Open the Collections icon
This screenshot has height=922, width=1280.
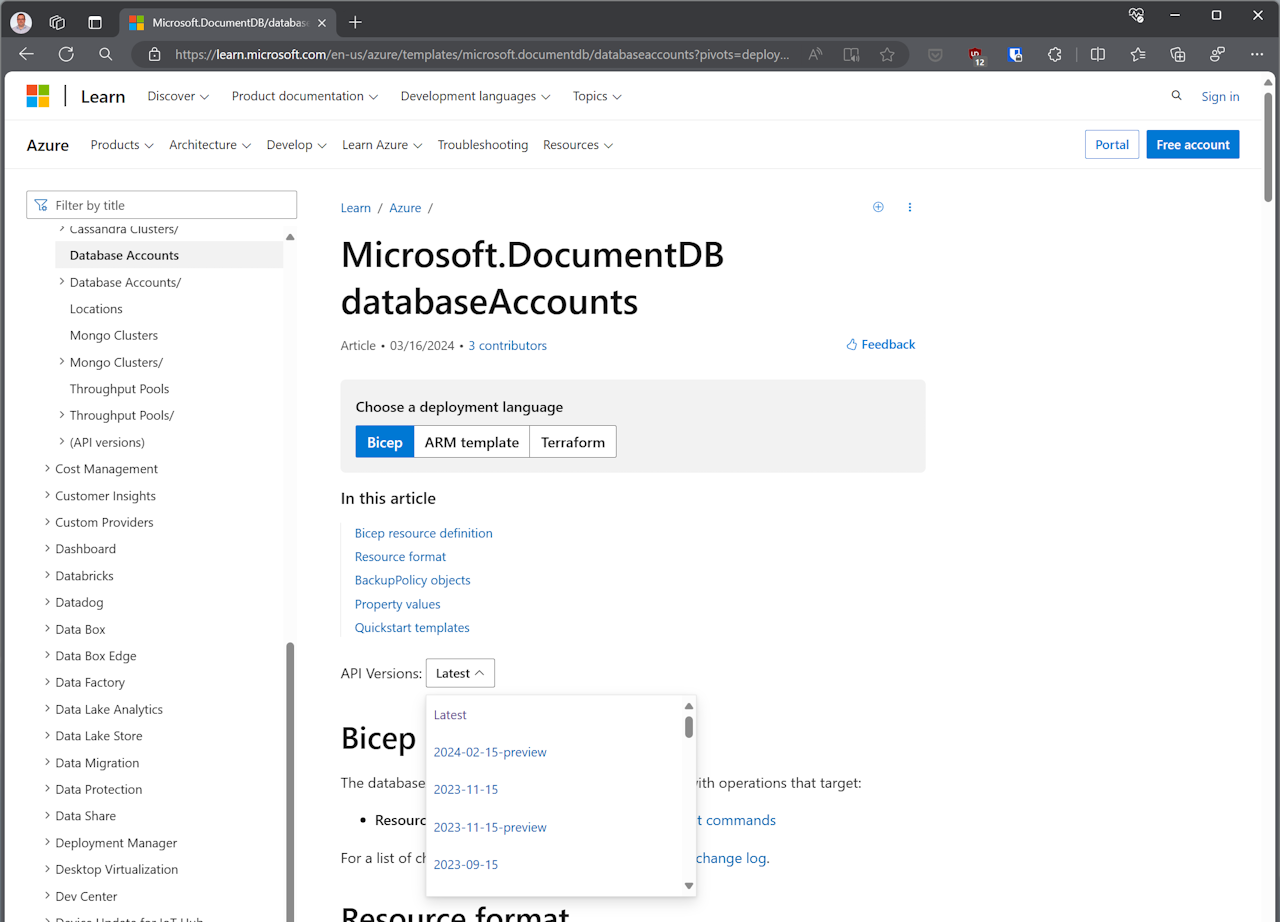(x=1177, y=55)
